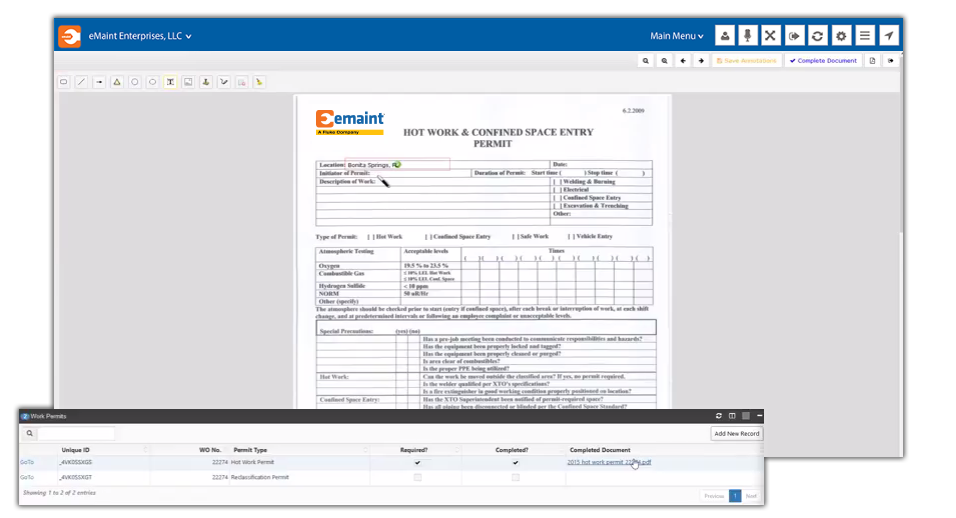Open the hamburger list icon in header
This screenshot has width=956, height=518.
865,36
